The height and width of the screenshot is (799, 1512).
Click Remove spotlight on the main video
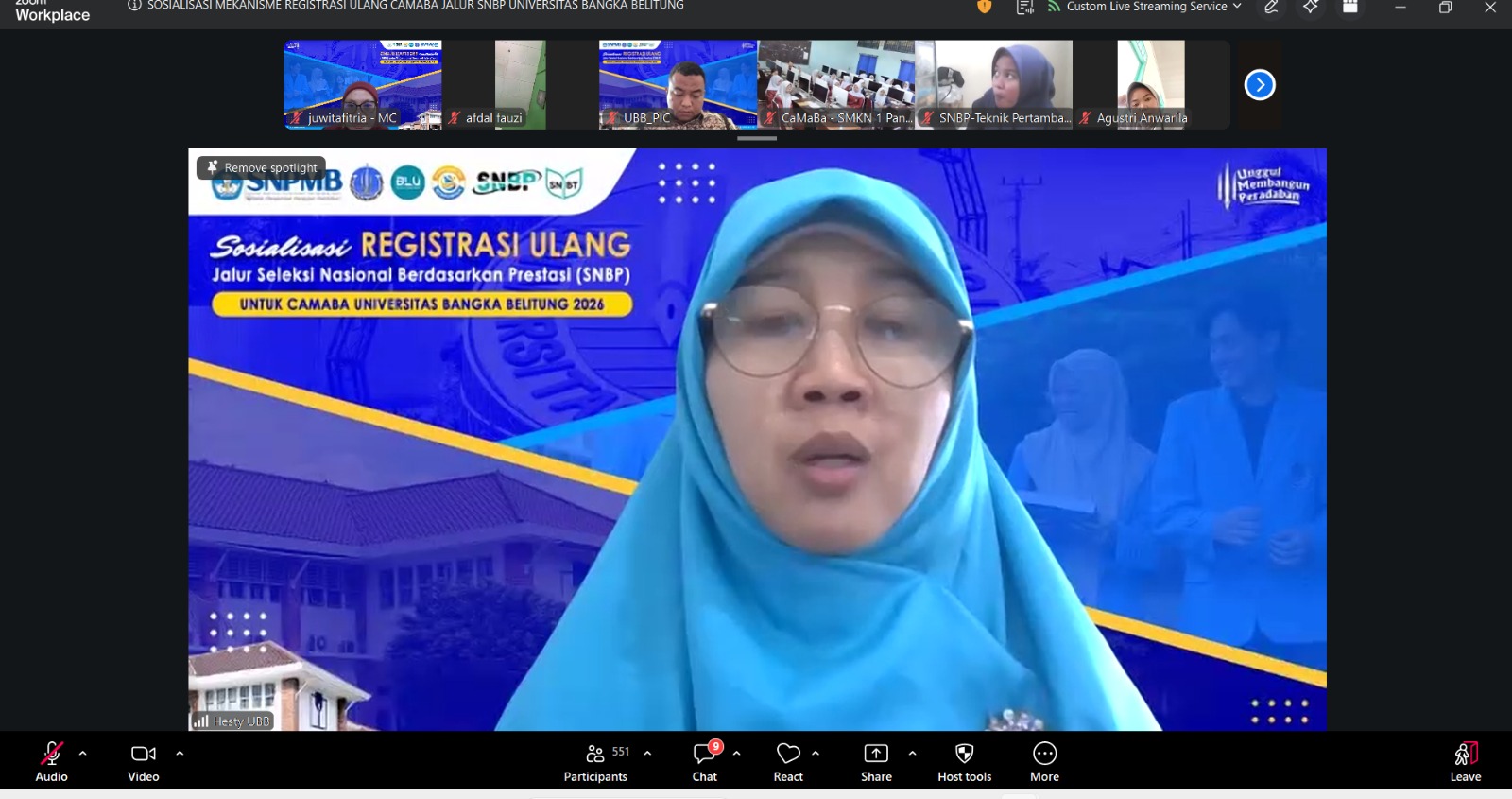(x=262, y=167)
